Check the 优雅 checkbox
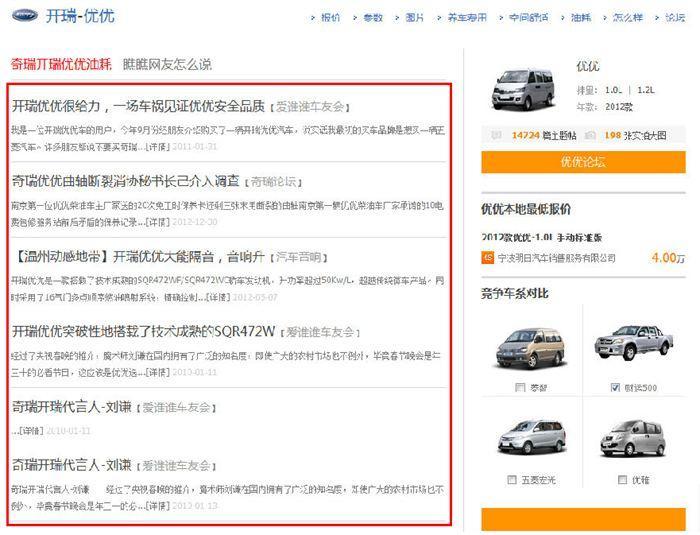 (x=622, y=480)
